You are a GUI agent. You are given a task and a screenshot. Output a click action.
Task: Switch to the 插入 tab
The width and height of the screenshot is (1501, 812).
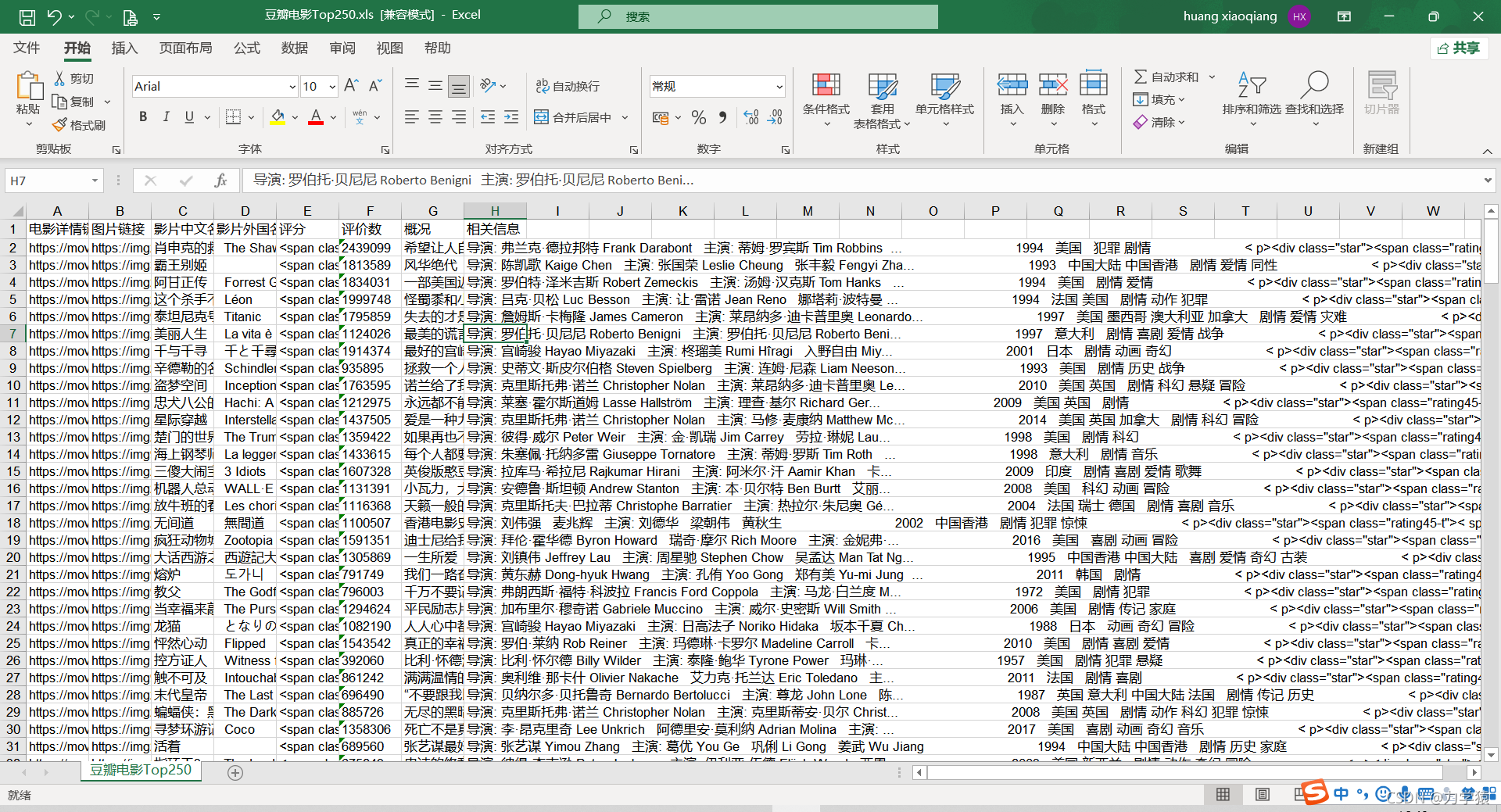pos(124,48)
